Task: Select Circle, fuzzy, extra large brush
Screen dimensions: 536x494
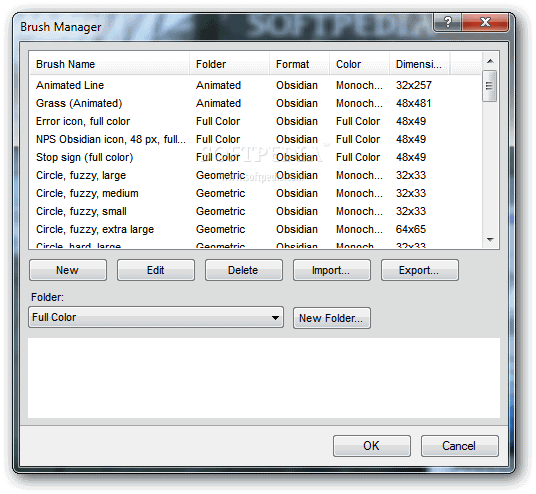Action: 95,229
